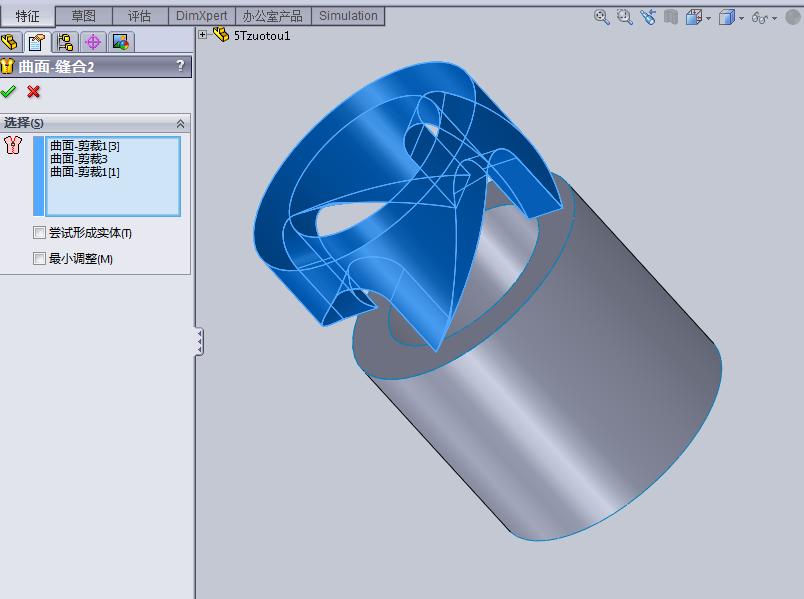The height and width of the screenshot is (599, 804).
Task: Click the 曲面-缝合2 panel title
Action: [56, 67]
